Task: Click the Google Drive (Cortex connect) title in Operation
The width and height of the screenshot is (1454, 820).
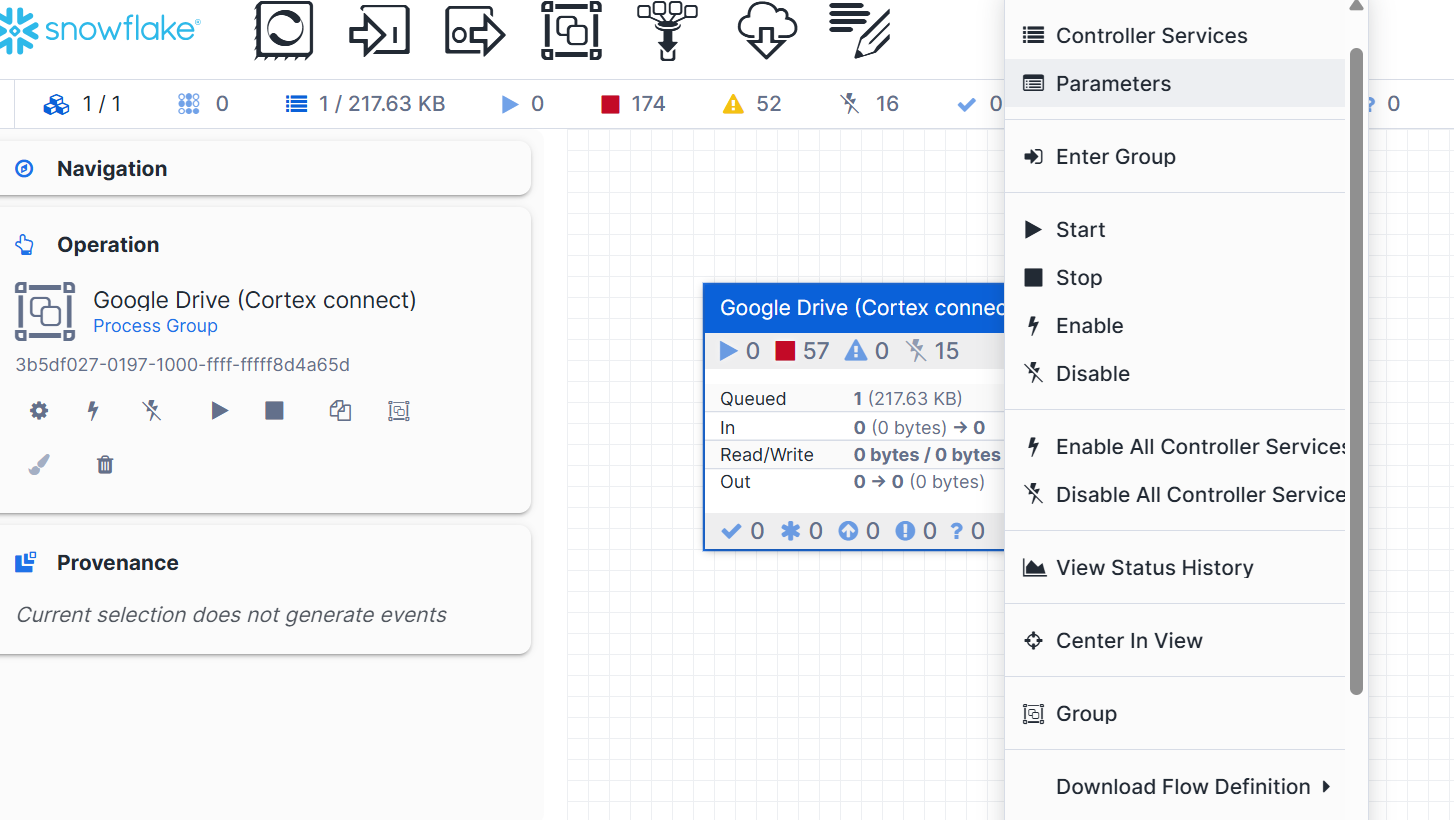Action: pos(255,300)
